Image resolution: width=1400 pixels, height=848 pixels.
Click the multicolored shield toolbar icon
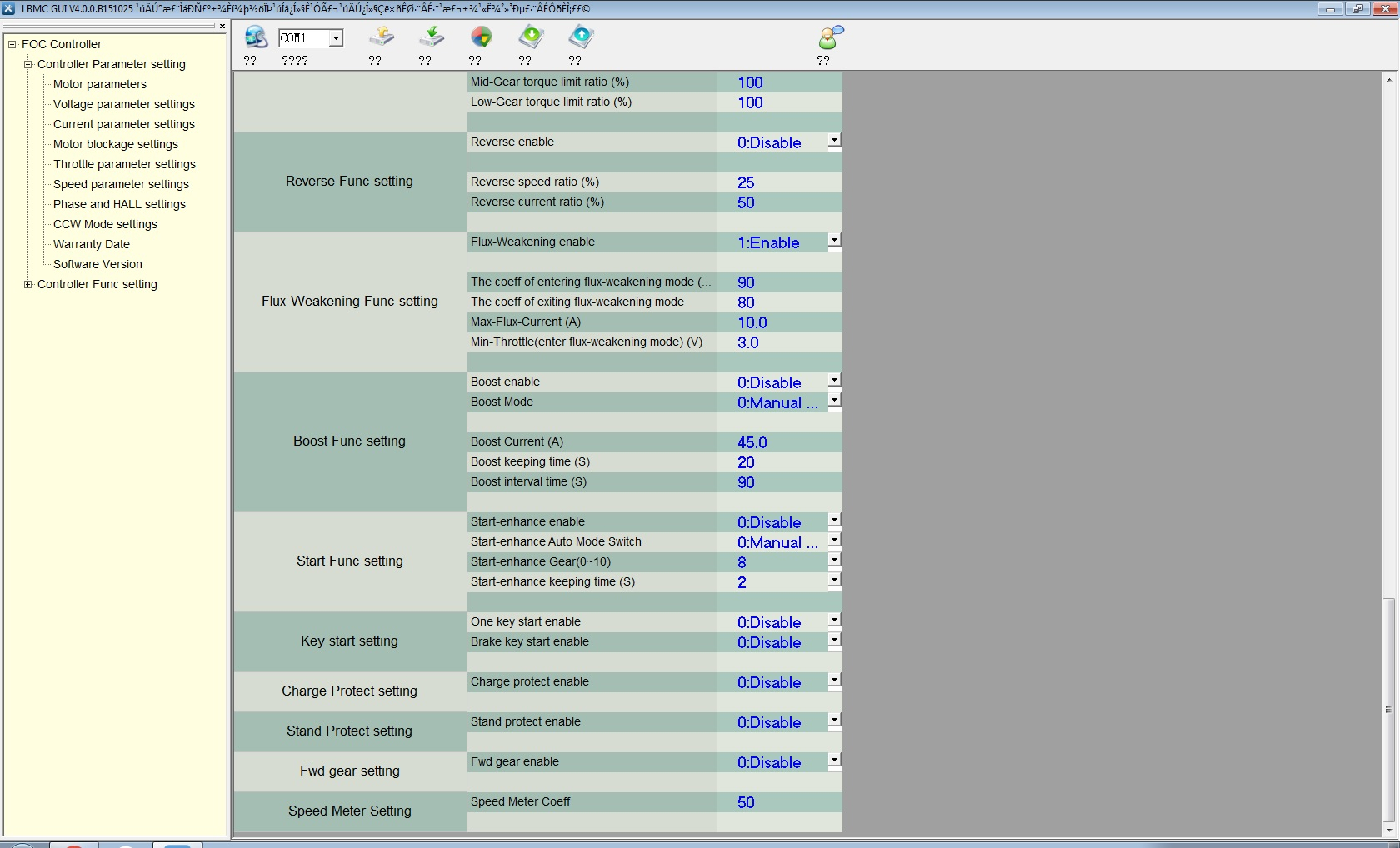pos(481,37)
